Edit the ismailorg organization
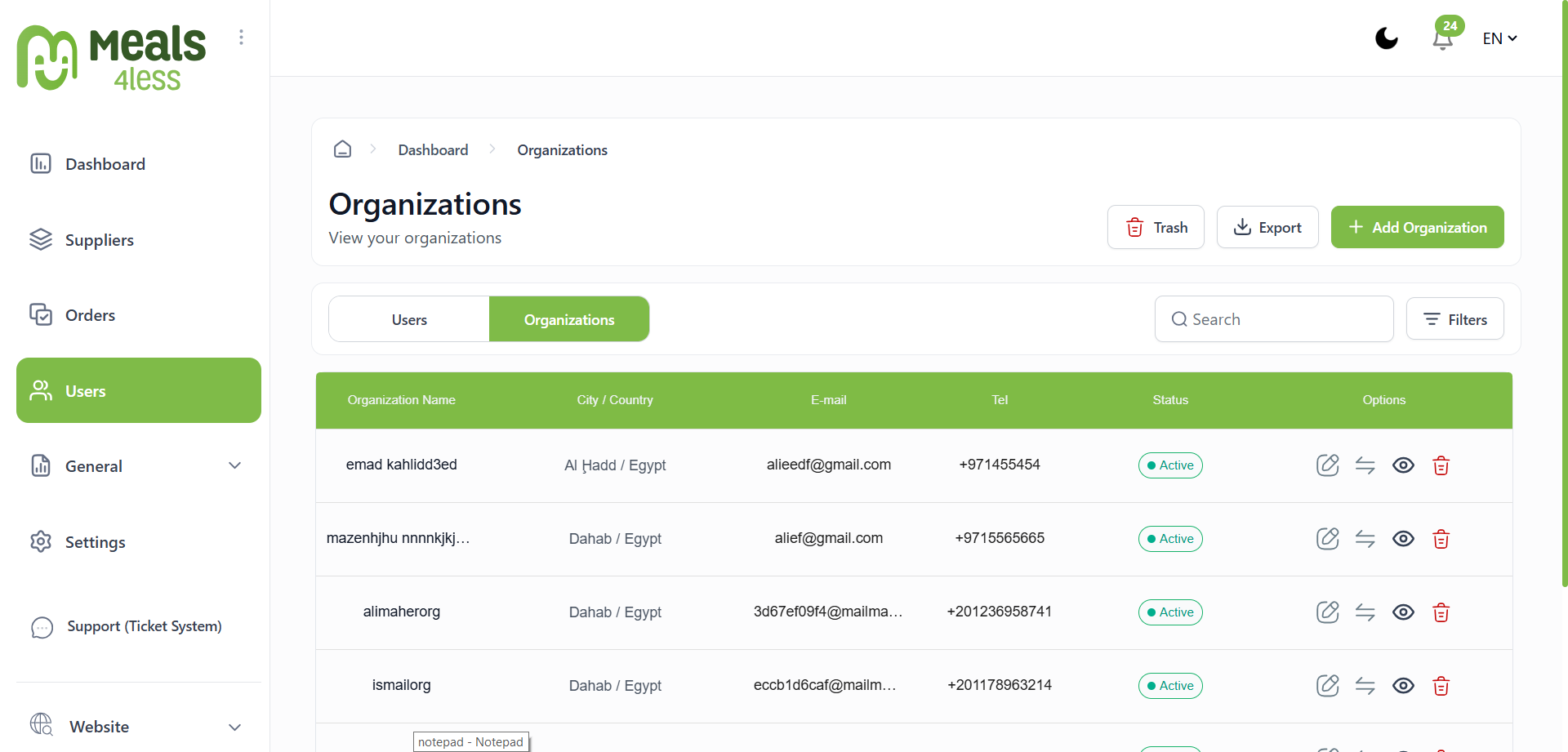Viewport: 1568px width, 752px height. (1328, 686)
